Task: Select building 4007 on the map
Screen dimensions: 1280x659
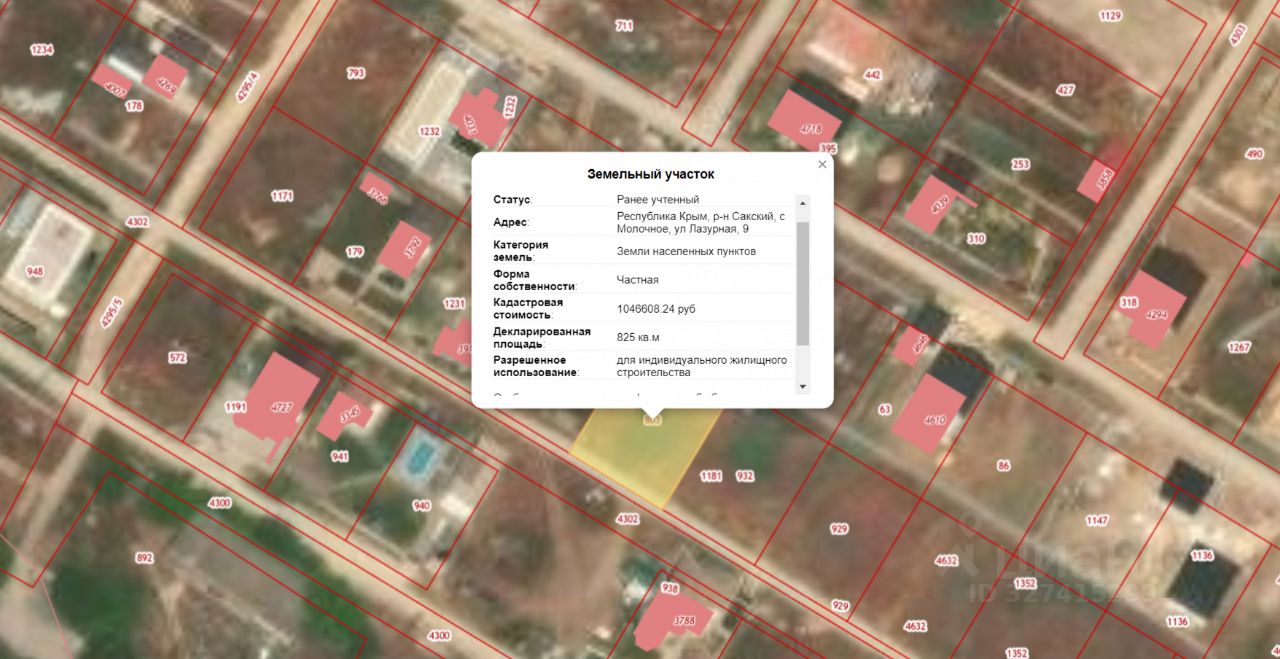Action: click(113, 84)
